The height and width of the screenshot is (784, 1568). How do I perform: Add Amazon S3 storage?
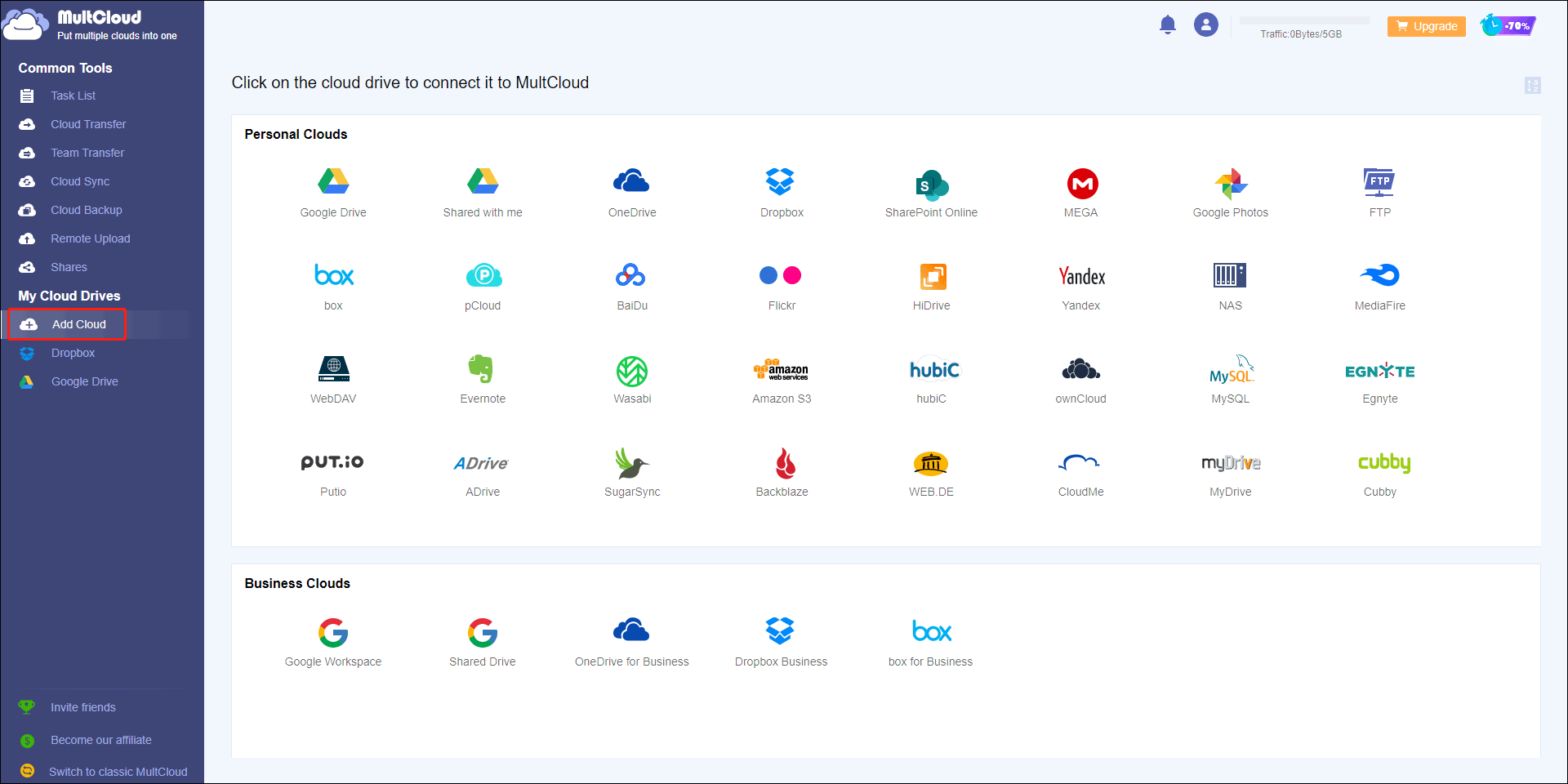[781, 370]
